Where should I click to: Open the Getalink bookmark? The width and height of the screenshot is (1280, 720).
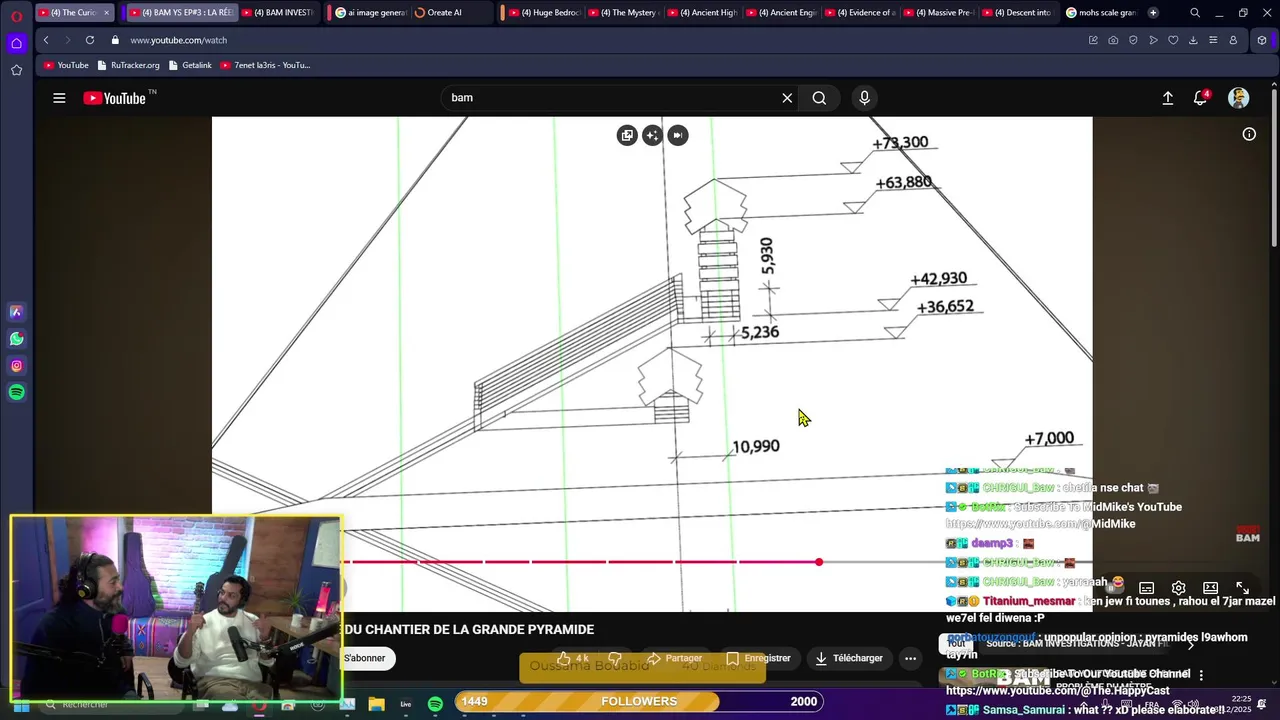(190, 65)
